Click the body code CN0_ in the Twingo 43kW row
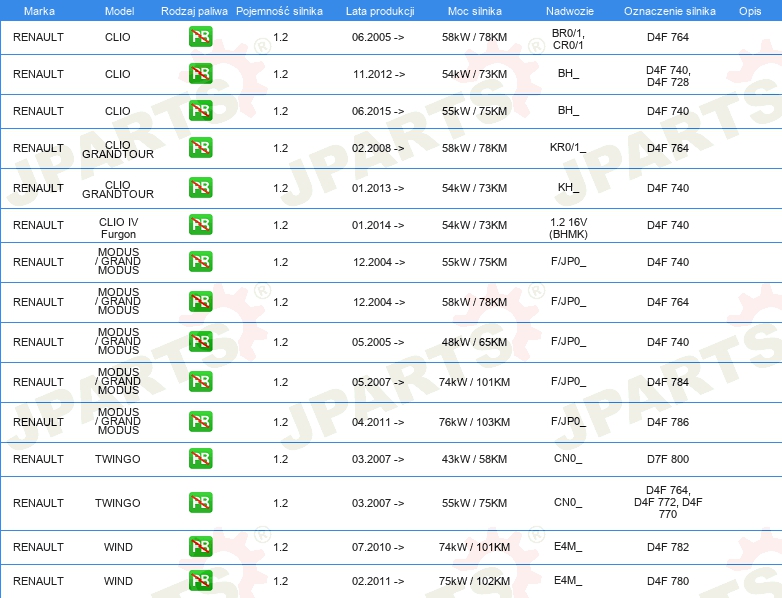This screenshot has width=782, height=598. (568, 458)
